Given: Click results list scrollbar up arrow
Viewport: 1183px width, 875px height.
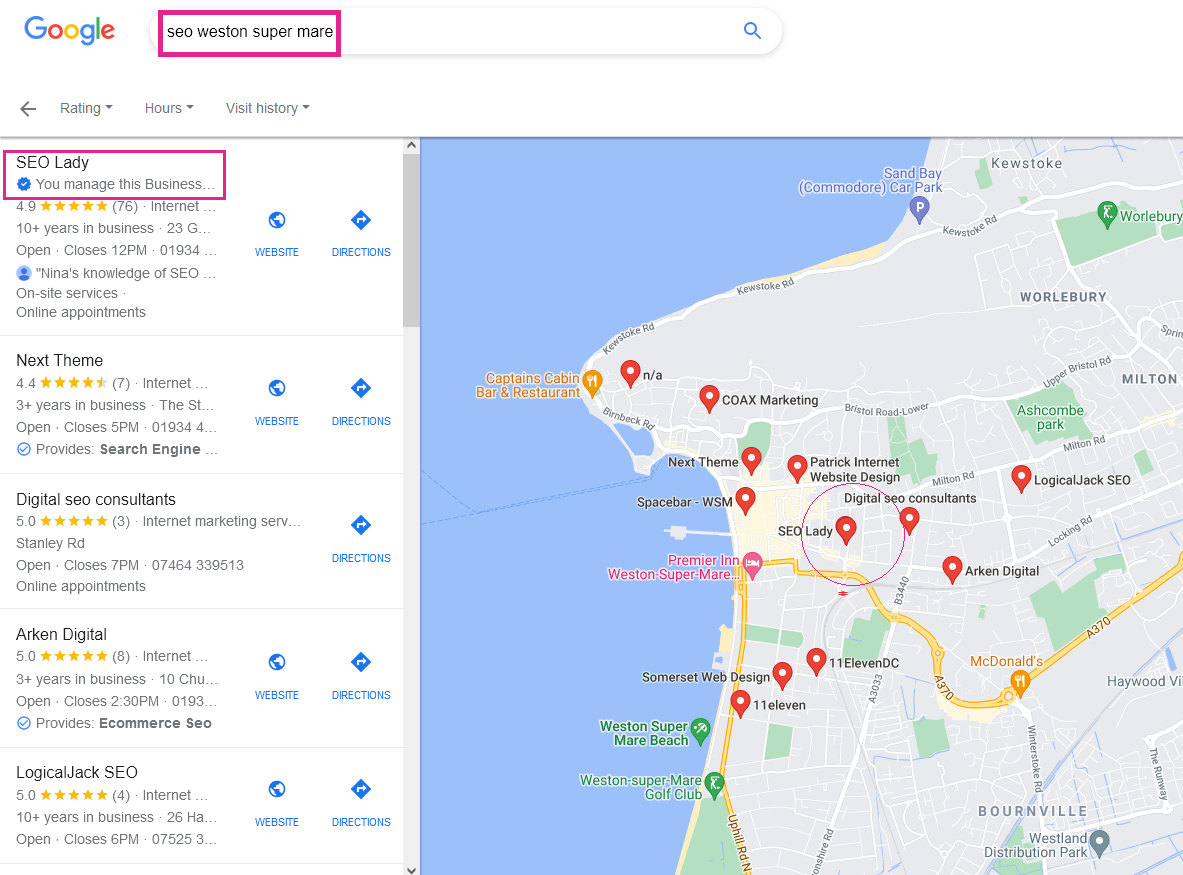Looking at the screenshot, I should click(x=411, y=145).
